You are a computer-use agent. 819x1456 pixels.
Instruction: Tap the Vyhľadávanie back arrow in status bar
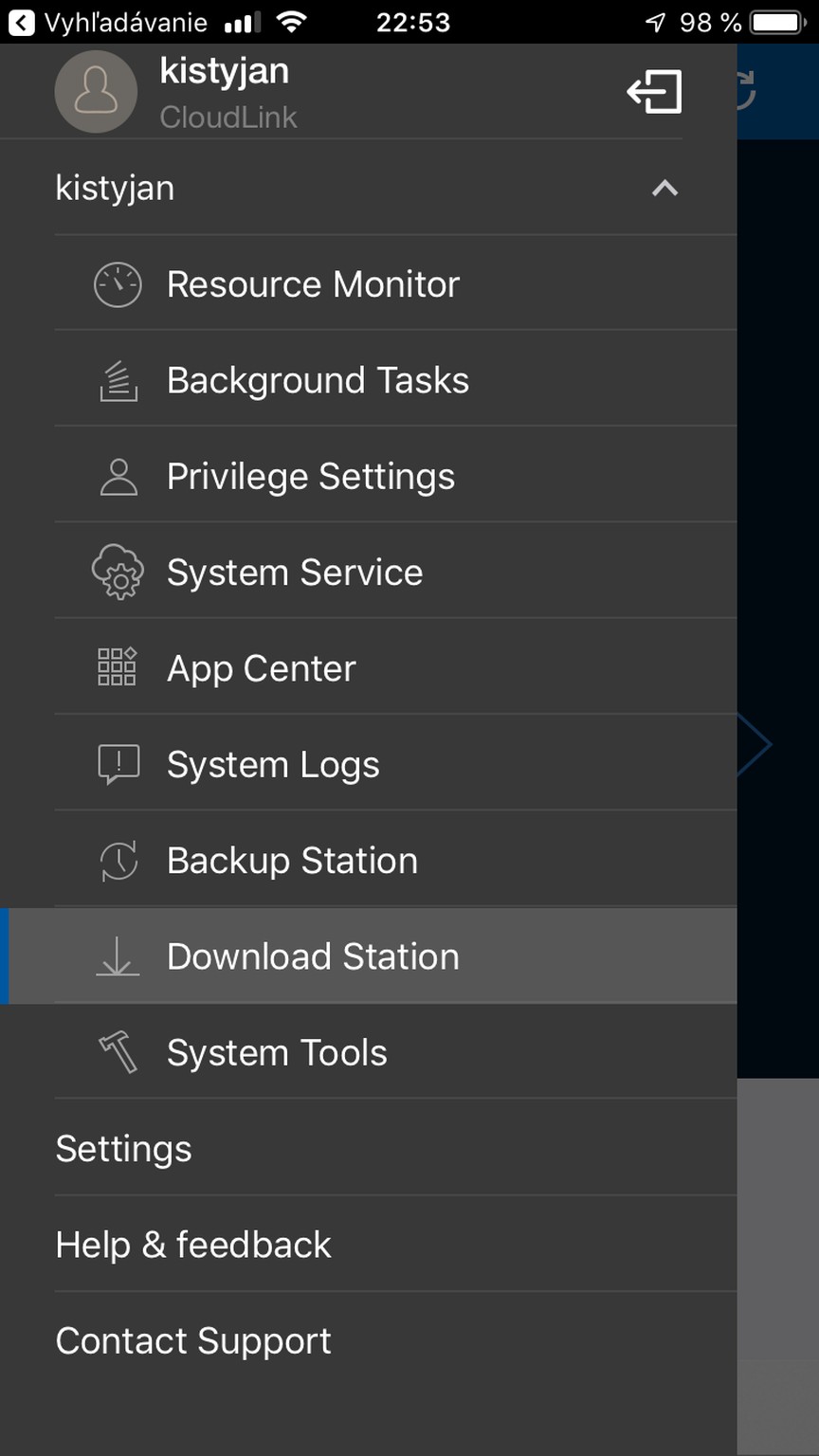21,22
